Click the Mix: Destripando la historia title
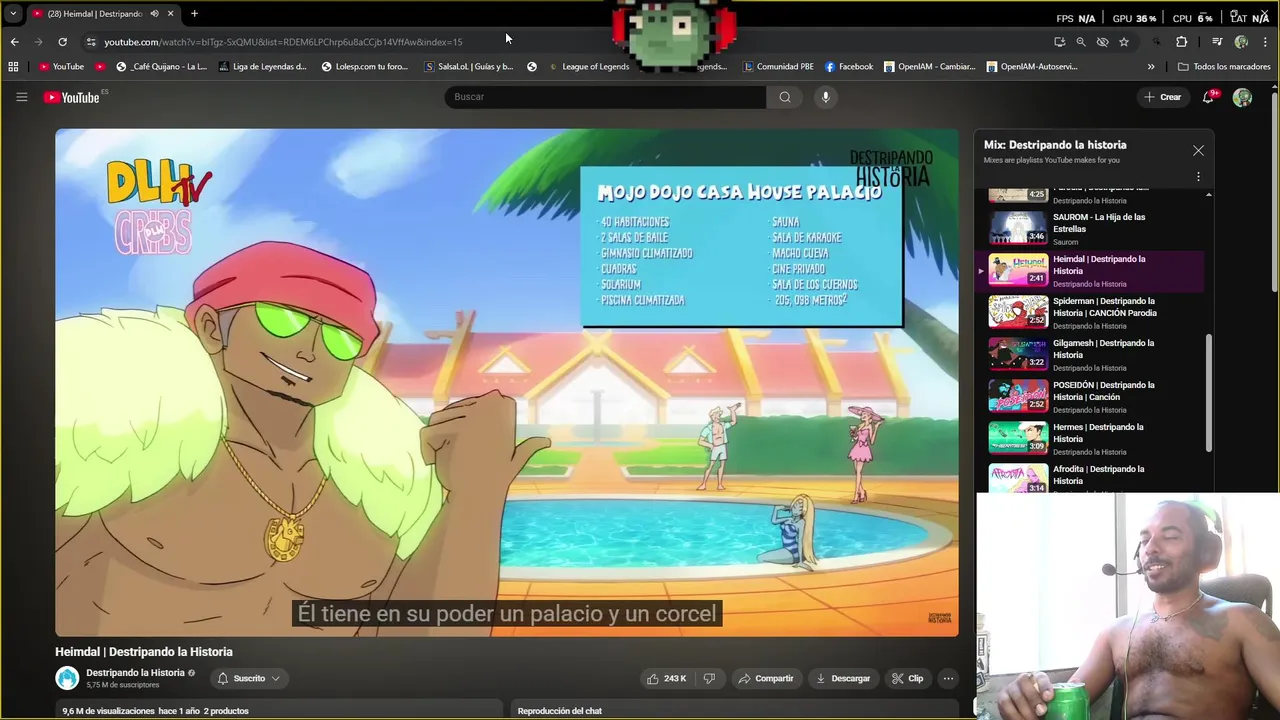 click(1055, 145)
